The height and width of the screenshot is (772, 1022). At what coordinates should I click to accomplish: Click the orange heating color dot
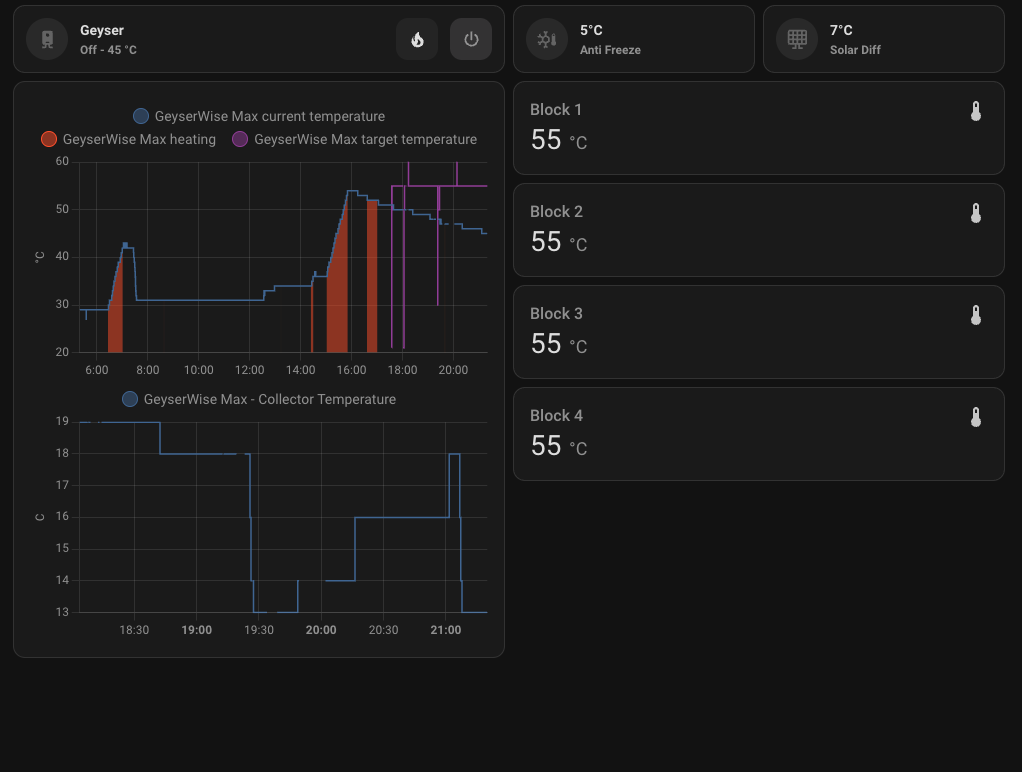point(49,139)
